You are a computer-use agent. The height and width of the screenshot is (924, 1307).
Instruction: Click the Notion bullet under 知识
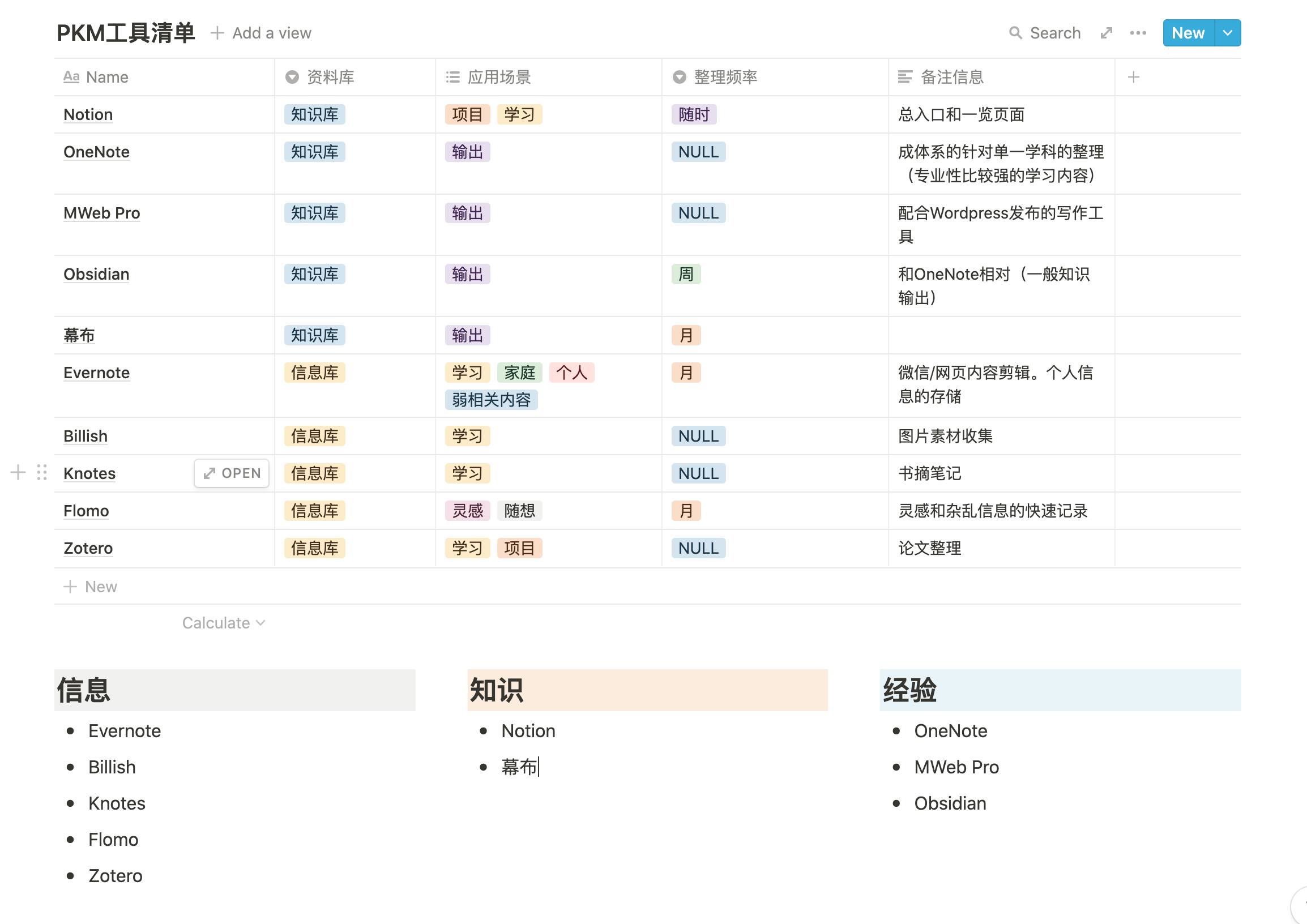pos(528,730)
